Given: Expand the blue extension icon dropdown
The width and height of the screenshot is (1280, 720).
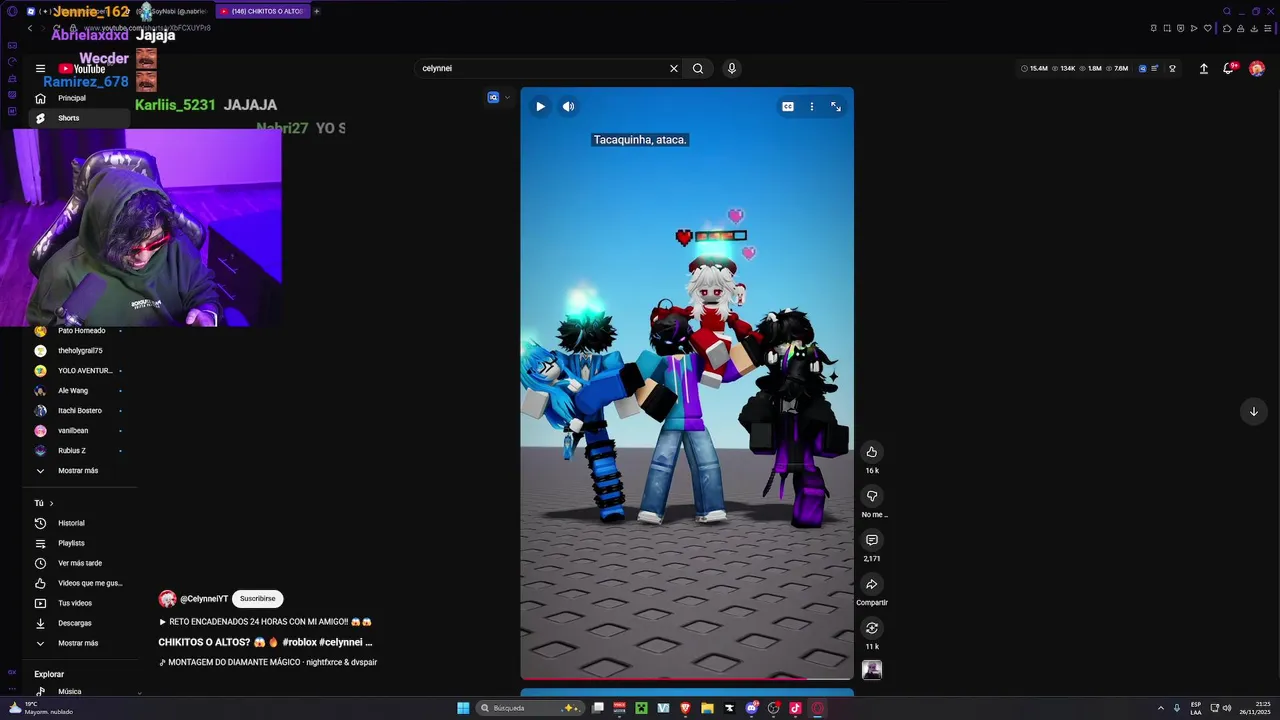Looking at the screenshot, I should [507, 97].
